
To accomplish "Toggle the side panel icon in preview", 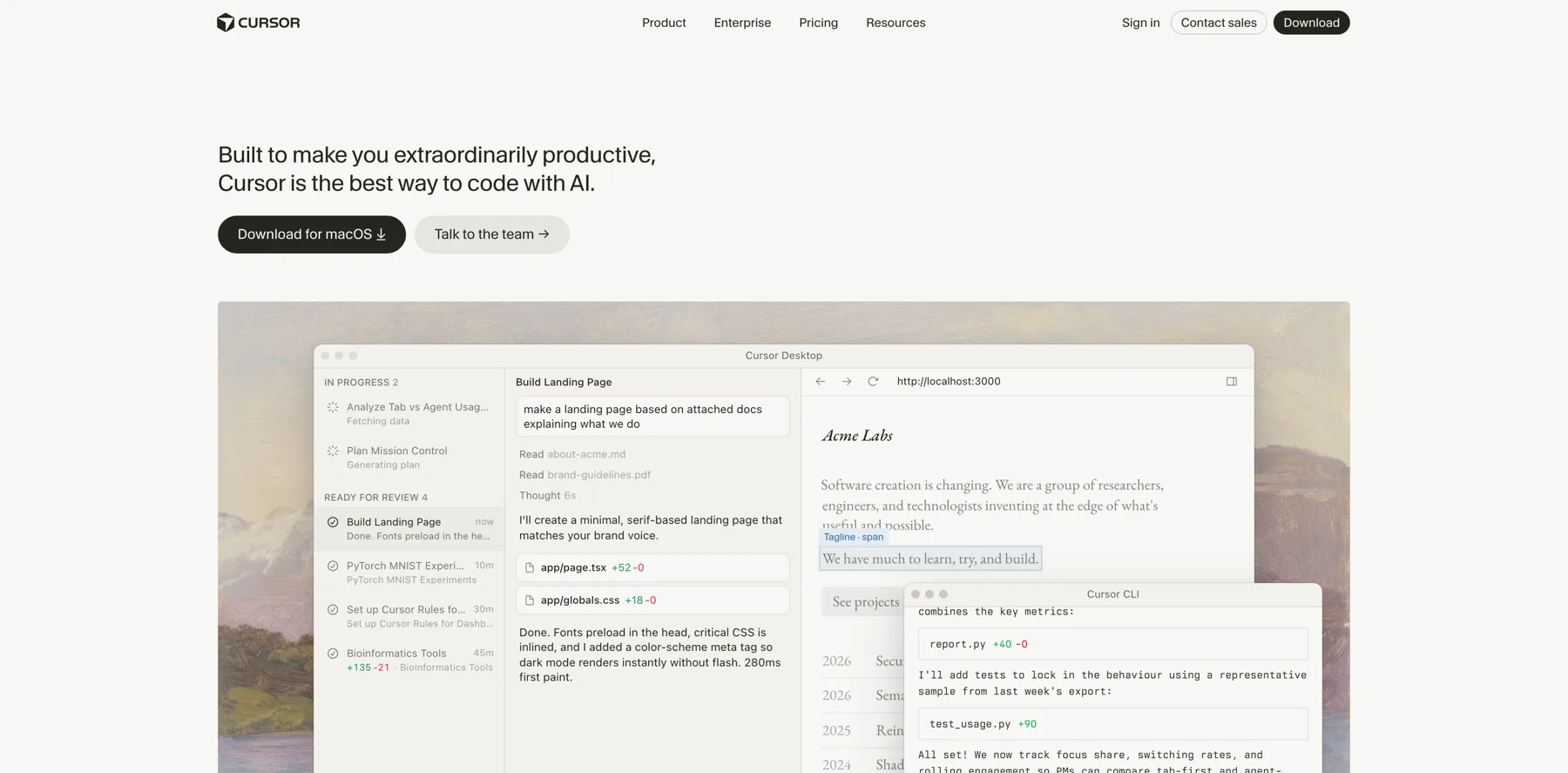I will point(1232,382).
